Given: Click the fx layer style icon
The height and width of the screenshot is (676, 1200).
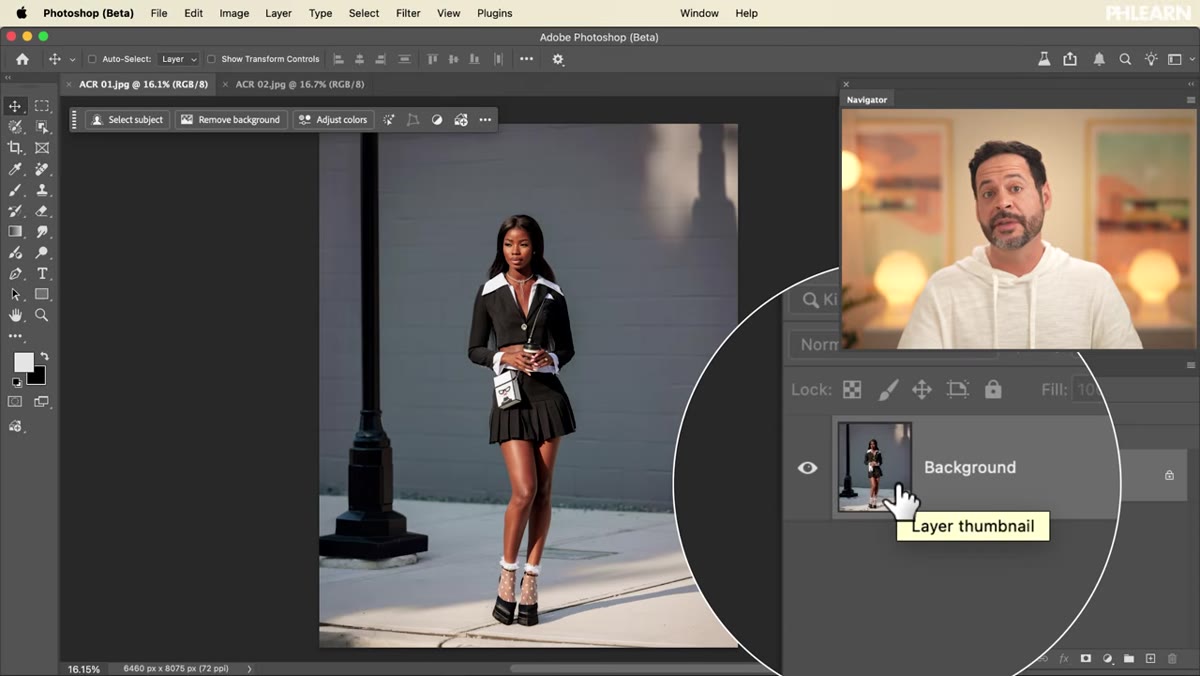Looking at the screenshot, I should point(1064,659).
